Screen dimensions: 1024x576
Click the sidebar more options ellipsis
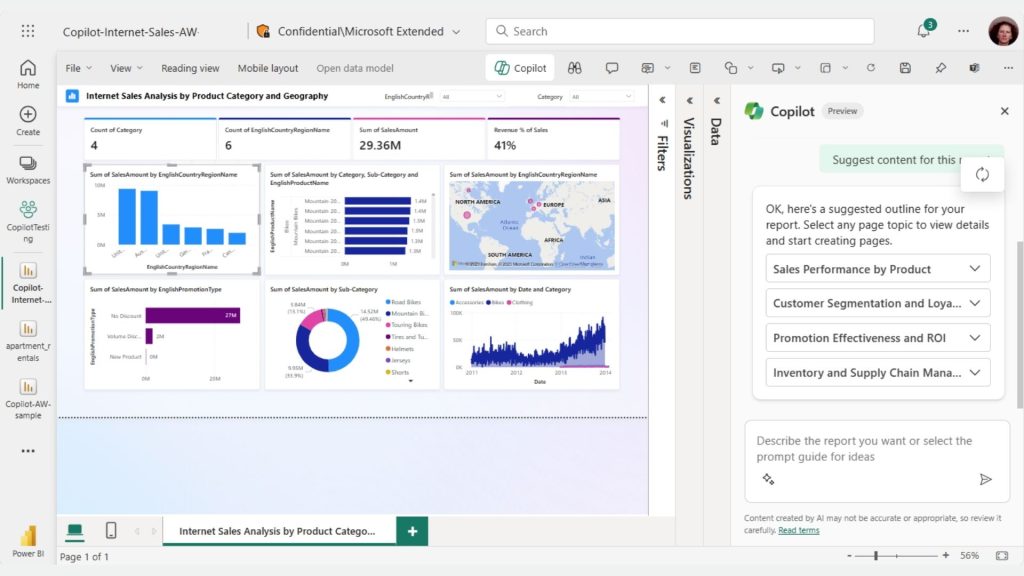(x=27, y=451)
